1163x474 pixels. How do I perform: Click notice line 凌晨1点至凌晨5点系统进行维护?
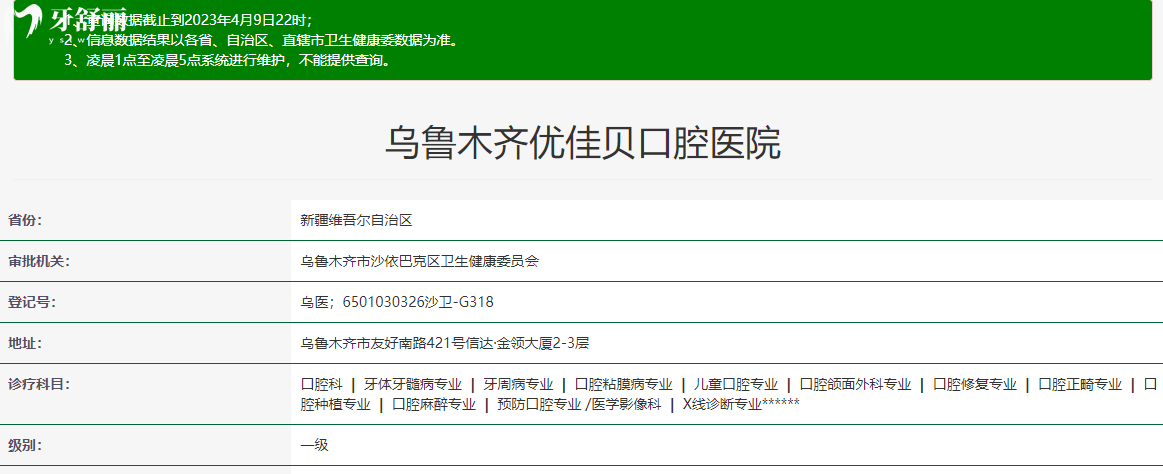227,60
